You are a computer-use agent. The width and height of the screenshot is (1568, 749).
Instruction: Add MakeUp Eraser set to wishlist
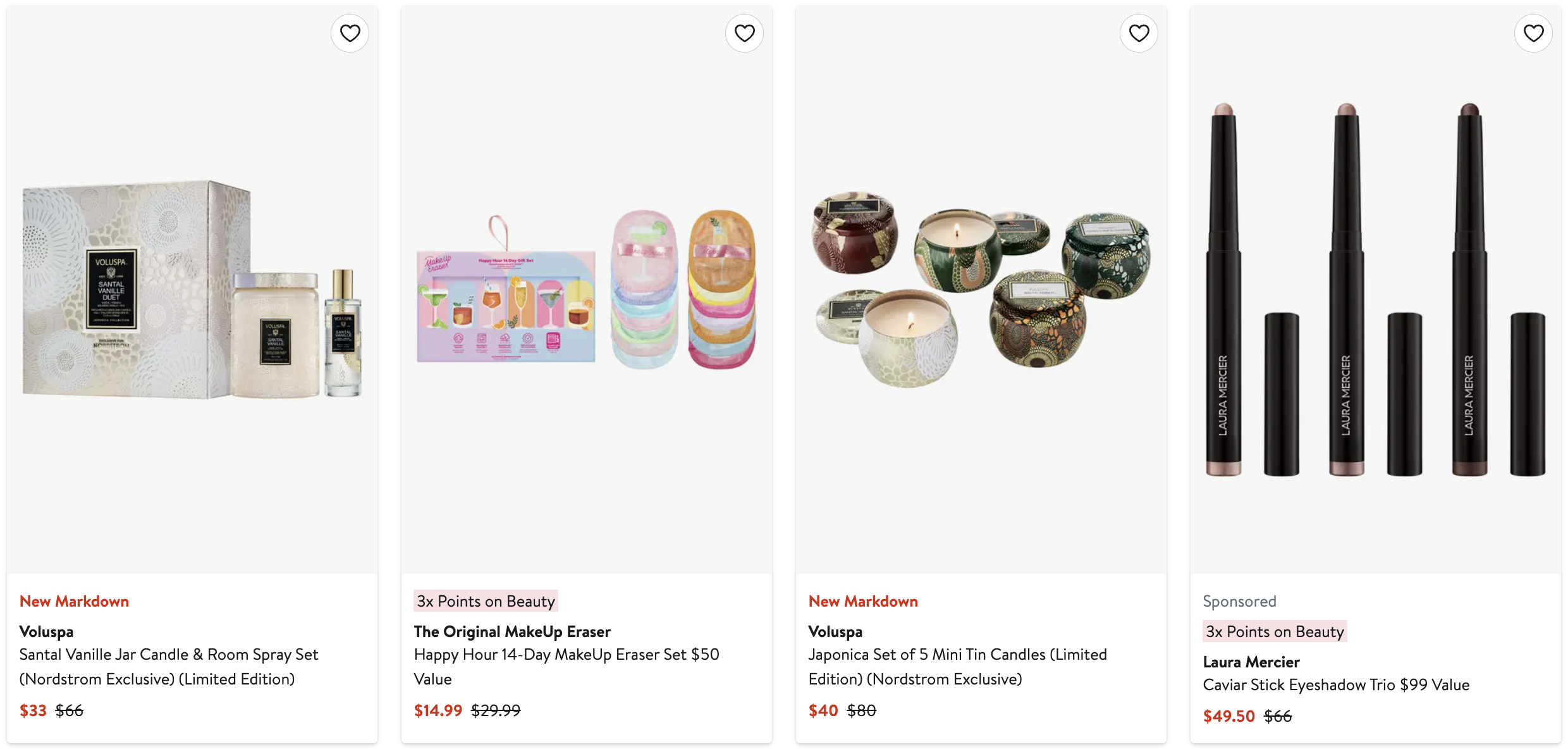[x=744, y=33]
